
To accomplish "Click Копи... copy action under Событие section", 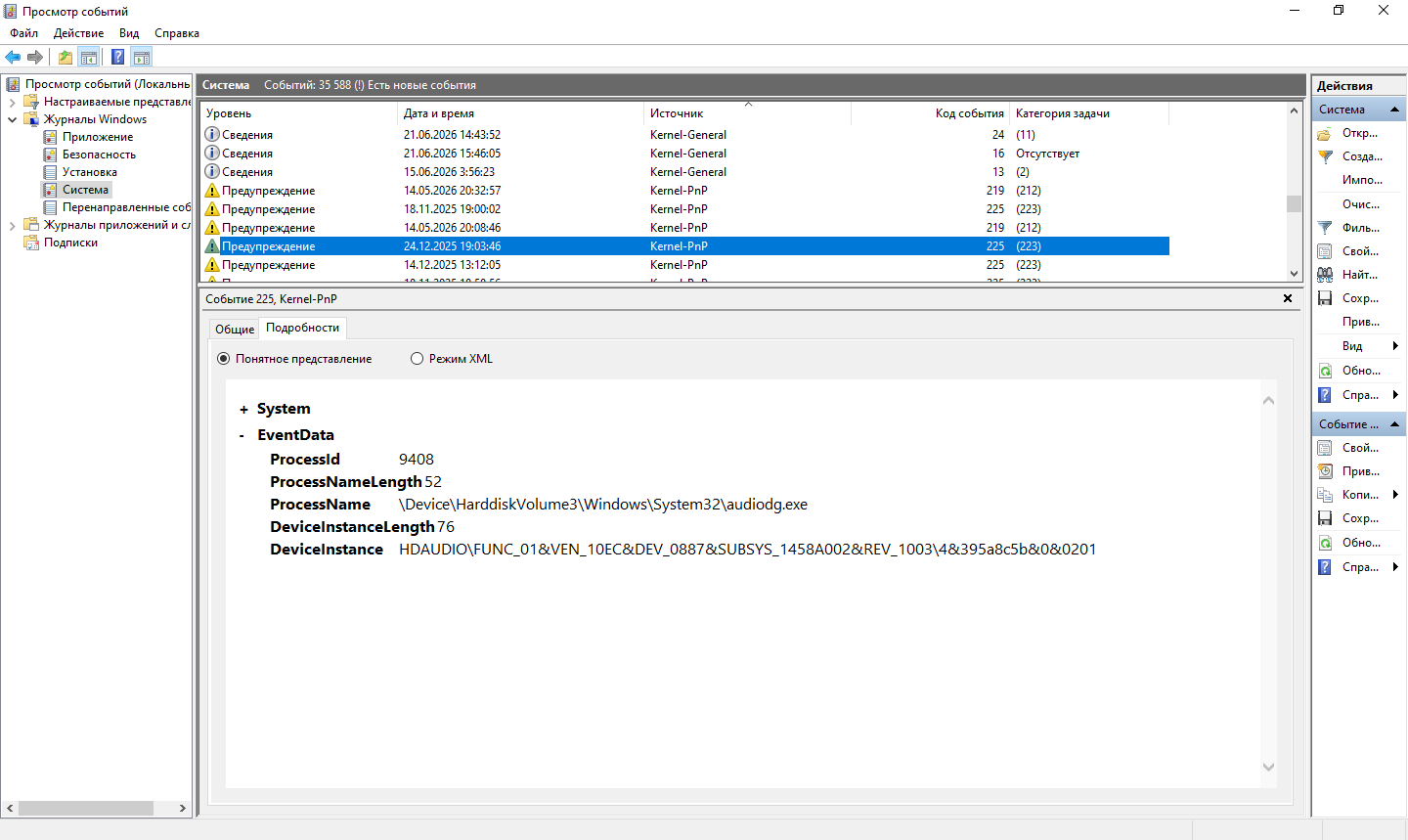I will [1359, 495].
